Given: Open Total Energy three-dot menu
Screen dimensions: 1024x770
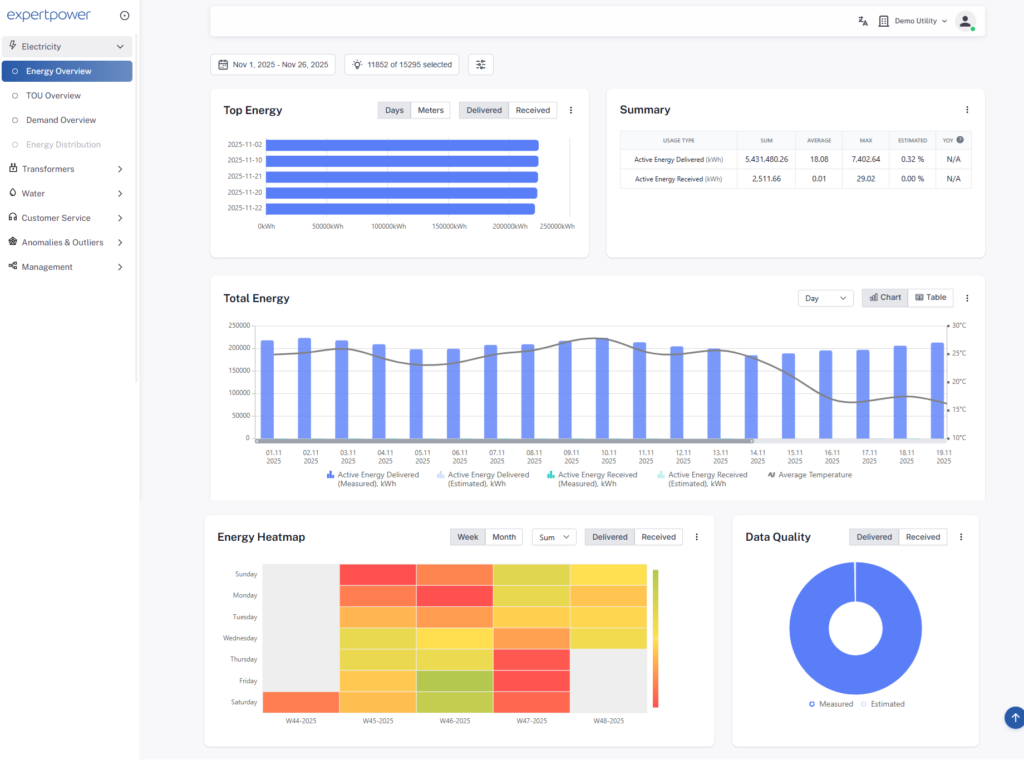Looking at the screenshot, I should pos(967,298).
